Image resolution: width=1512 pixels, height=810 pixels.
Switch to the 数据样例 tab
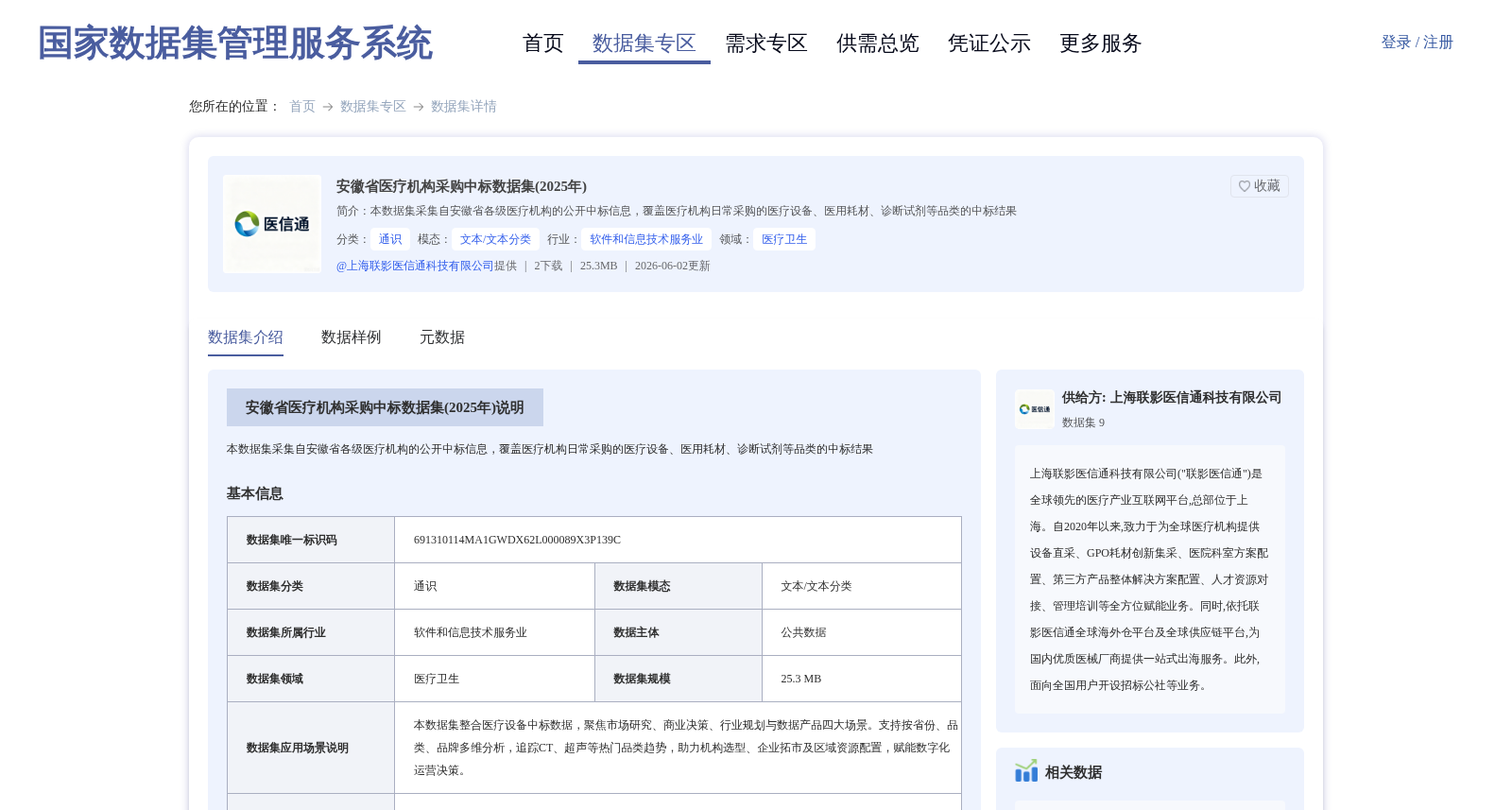tap(352, 337)
